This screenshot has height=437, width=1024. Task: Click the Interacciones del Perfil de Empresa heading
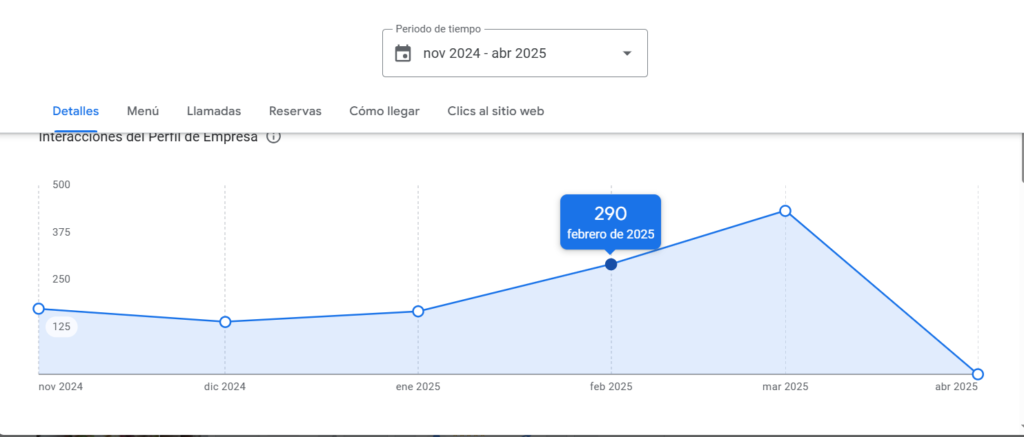click(148, 137)
